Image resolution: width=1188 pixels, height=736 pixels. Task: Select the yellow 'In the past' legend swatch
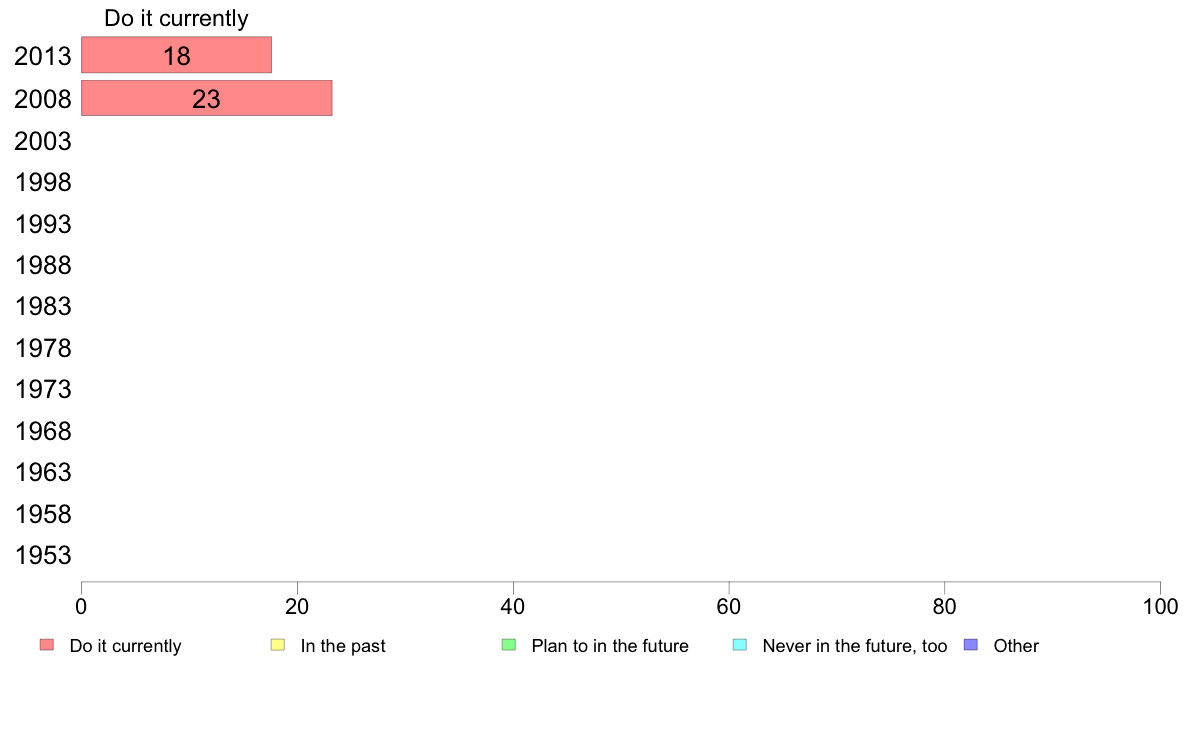[x=278, y=645]
